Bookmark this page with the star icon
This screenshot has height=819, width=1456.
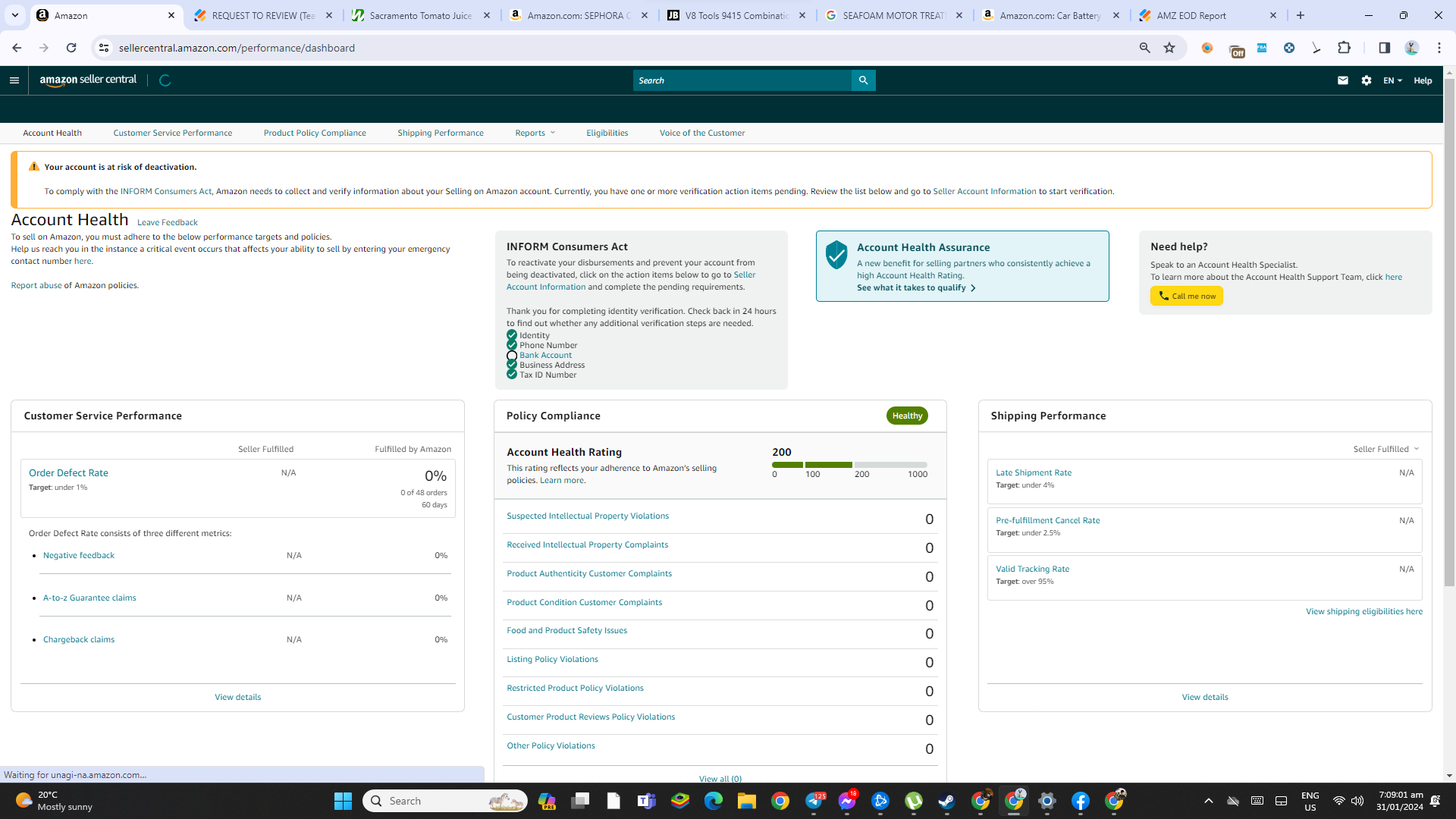1169,48
